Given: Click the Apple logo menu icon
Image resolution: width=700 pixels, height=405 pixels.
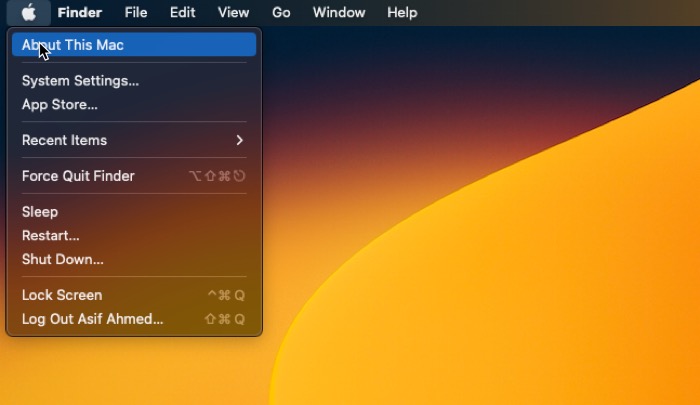Looking at the screenshot, I should pos(29,13).
